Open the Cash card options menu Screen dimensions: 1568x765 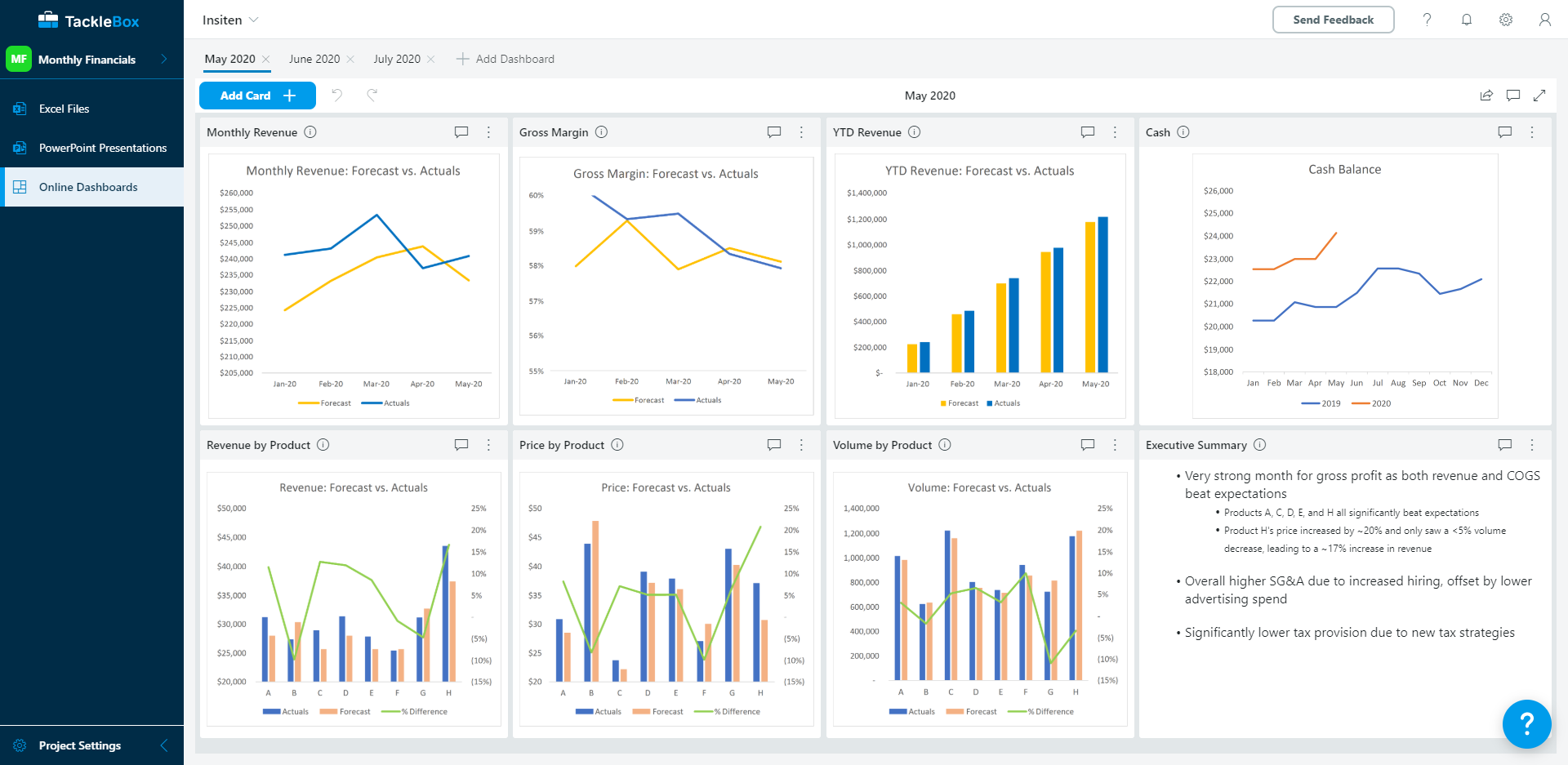(1532, 132)
